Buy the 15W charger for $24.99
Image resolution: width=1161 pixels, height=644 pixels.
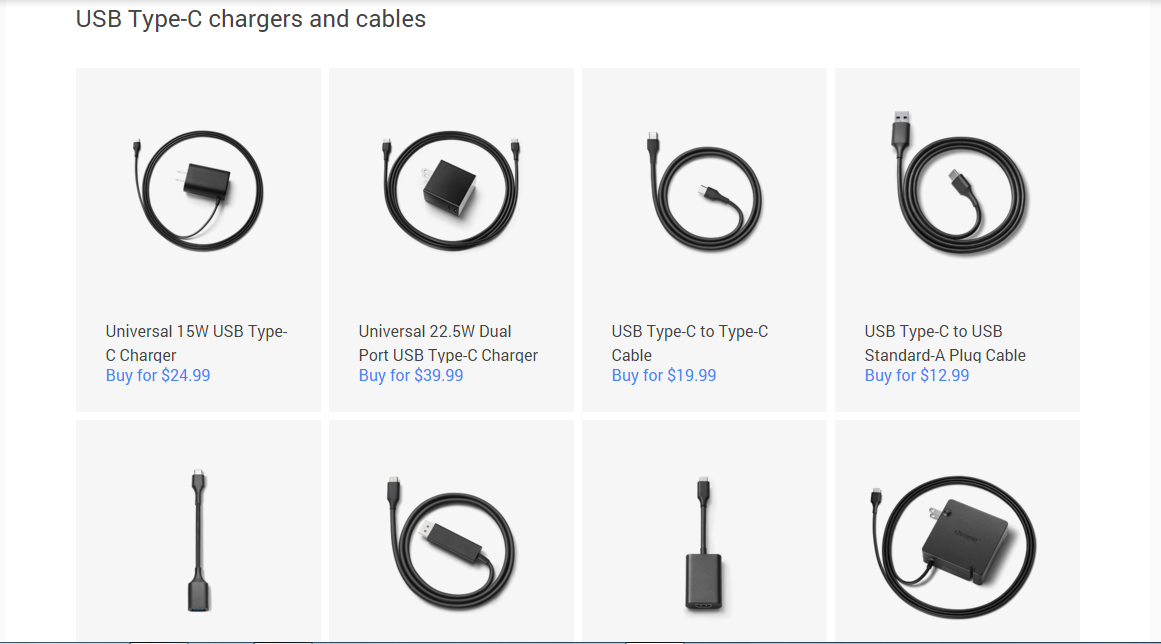tap(158, 376)
